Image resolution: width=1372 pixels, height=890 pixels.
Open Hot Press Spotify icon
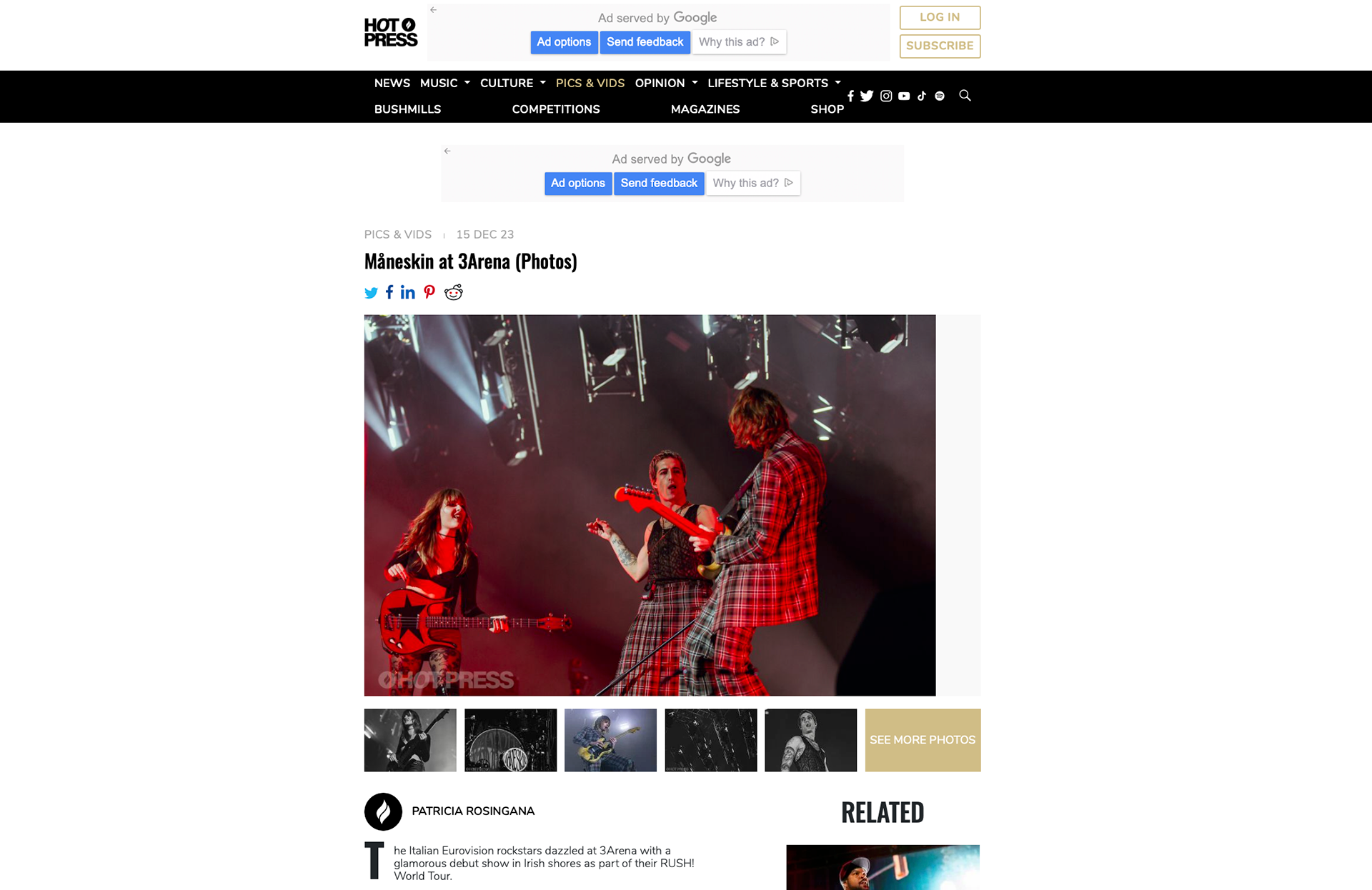(940, 96)
